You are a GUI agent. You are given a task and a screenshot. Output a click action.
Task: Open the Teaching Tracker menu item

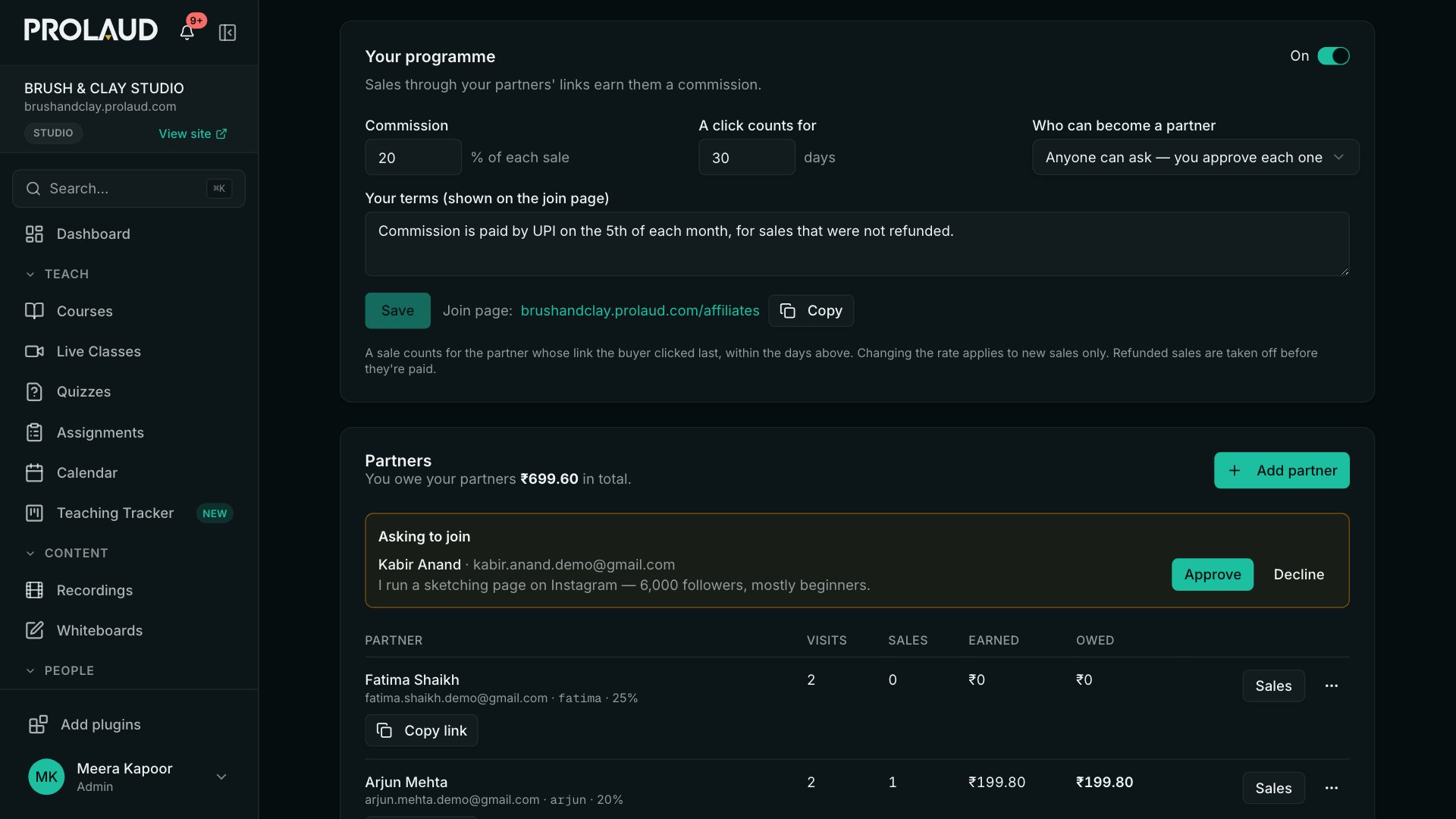click(x=129, y=513)
